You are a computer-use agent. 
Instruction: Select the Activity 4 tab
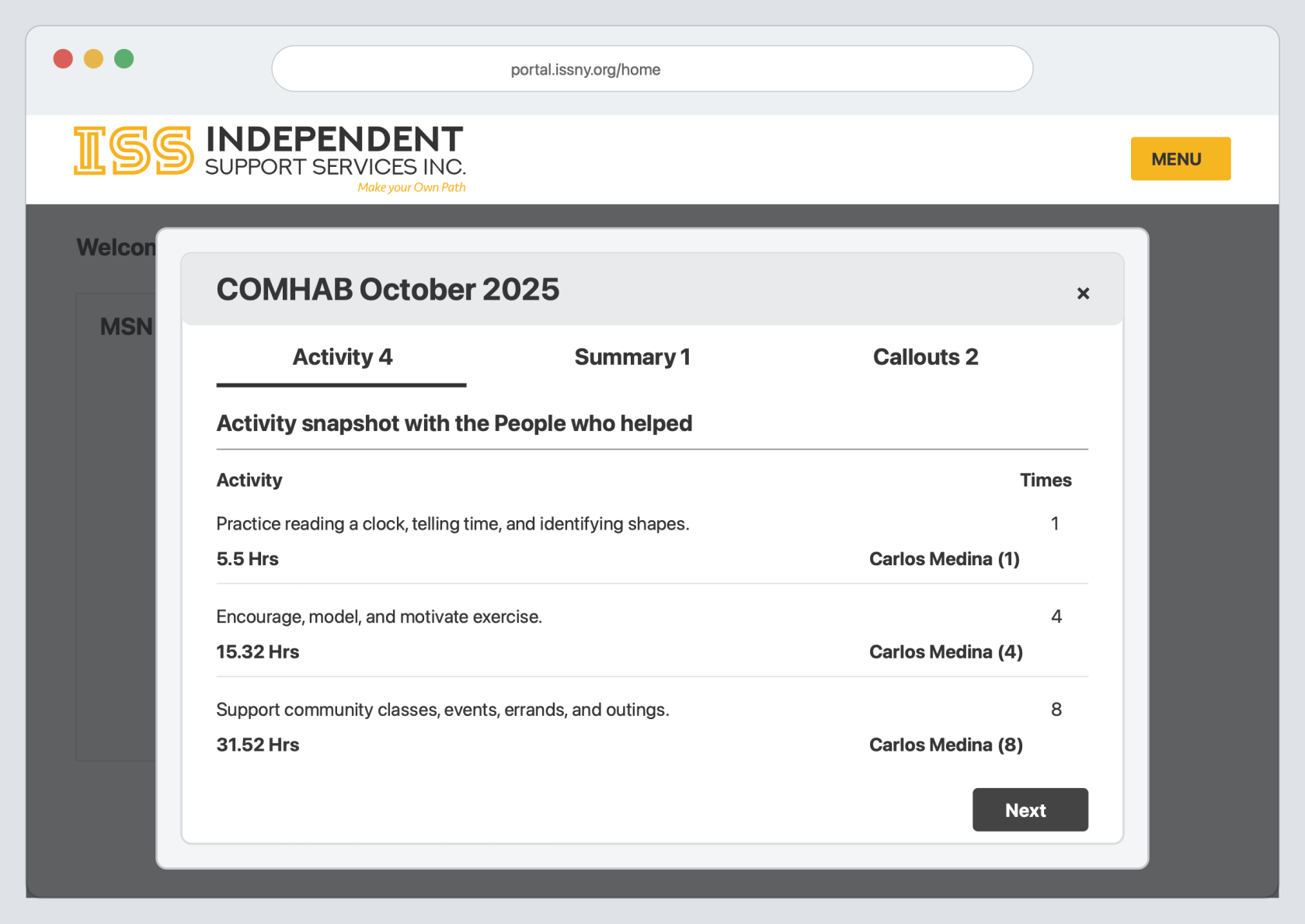342,357
